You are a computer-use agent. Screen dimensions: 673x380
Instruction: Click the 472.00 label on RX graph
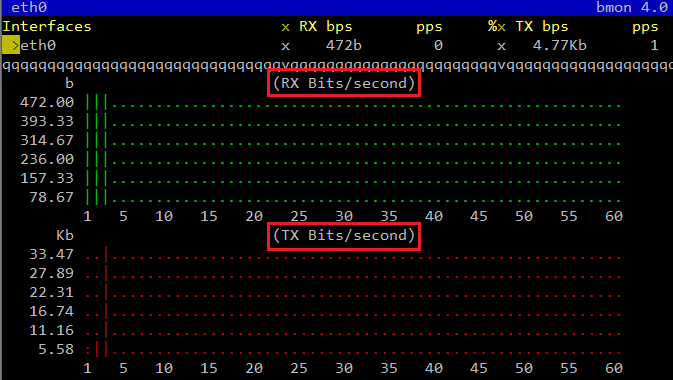tap(47, 102)
